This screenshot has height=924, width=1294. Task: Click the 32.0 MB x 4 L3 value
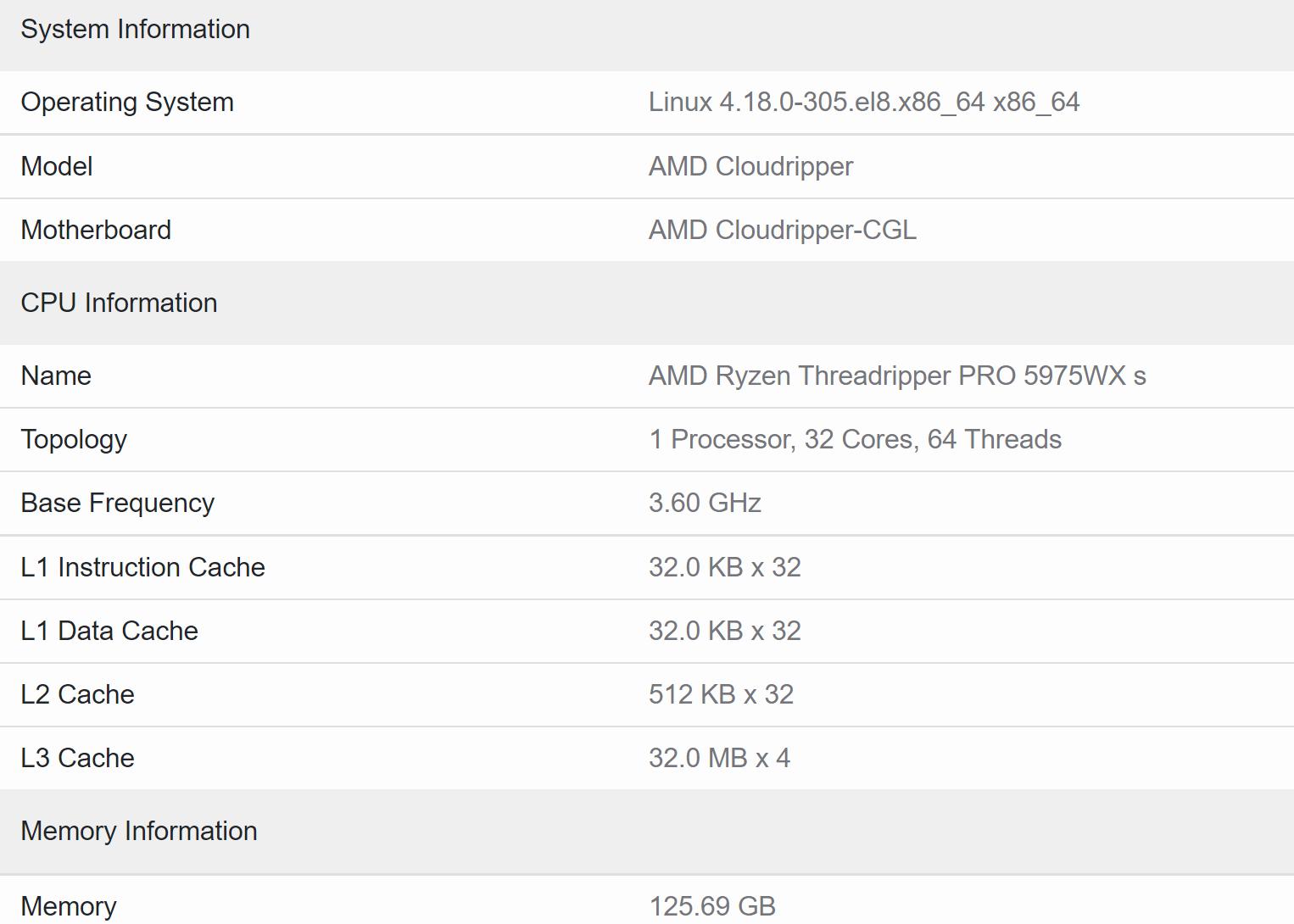[720, 758]
